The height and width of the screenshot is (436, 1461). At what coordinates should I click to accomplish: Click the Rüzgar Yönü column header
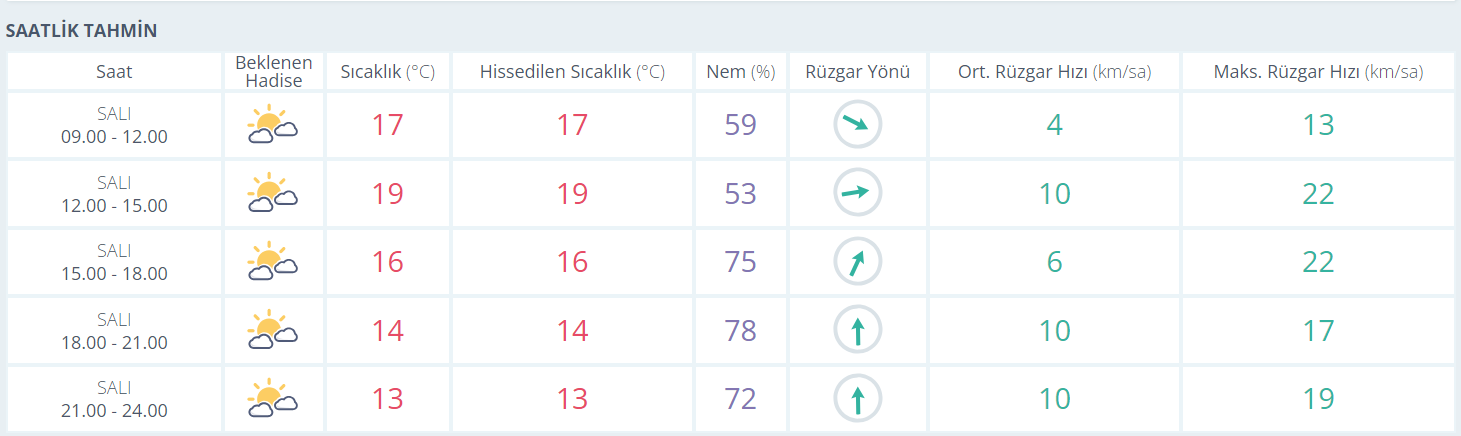pyautogui.click(x=857, y=72)
